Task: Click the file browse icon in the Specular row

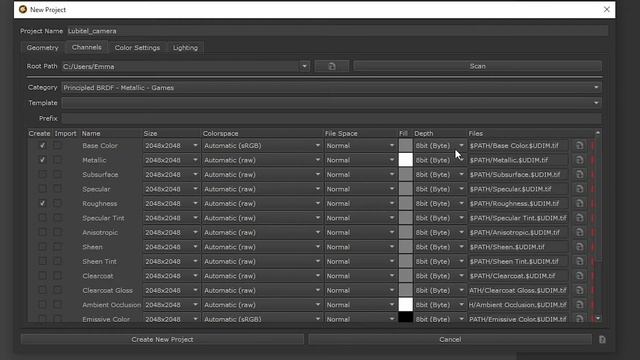Action: (579, 189)
